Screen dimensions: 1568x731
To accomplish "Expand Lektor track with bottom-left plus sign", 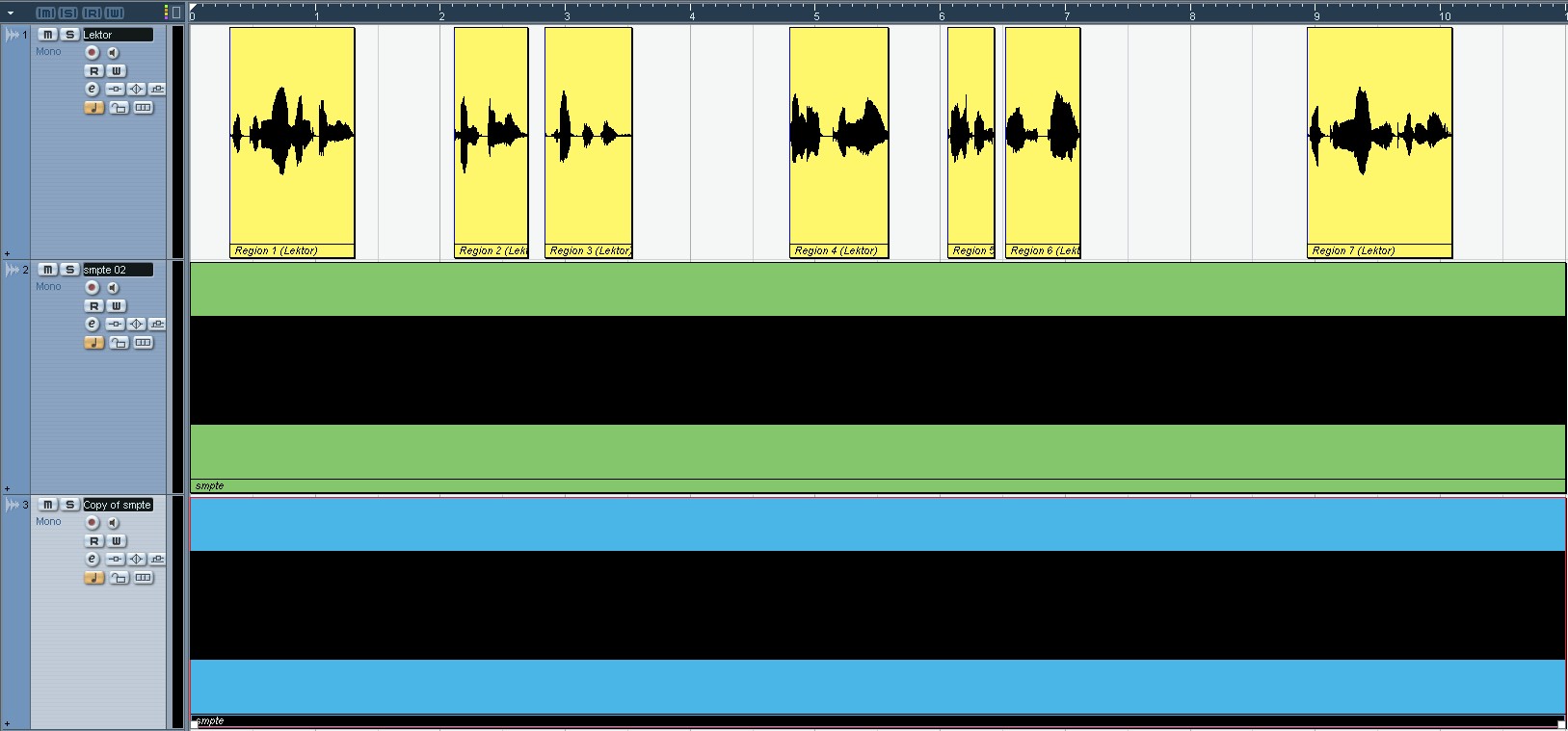I will (x=8, y=254).
